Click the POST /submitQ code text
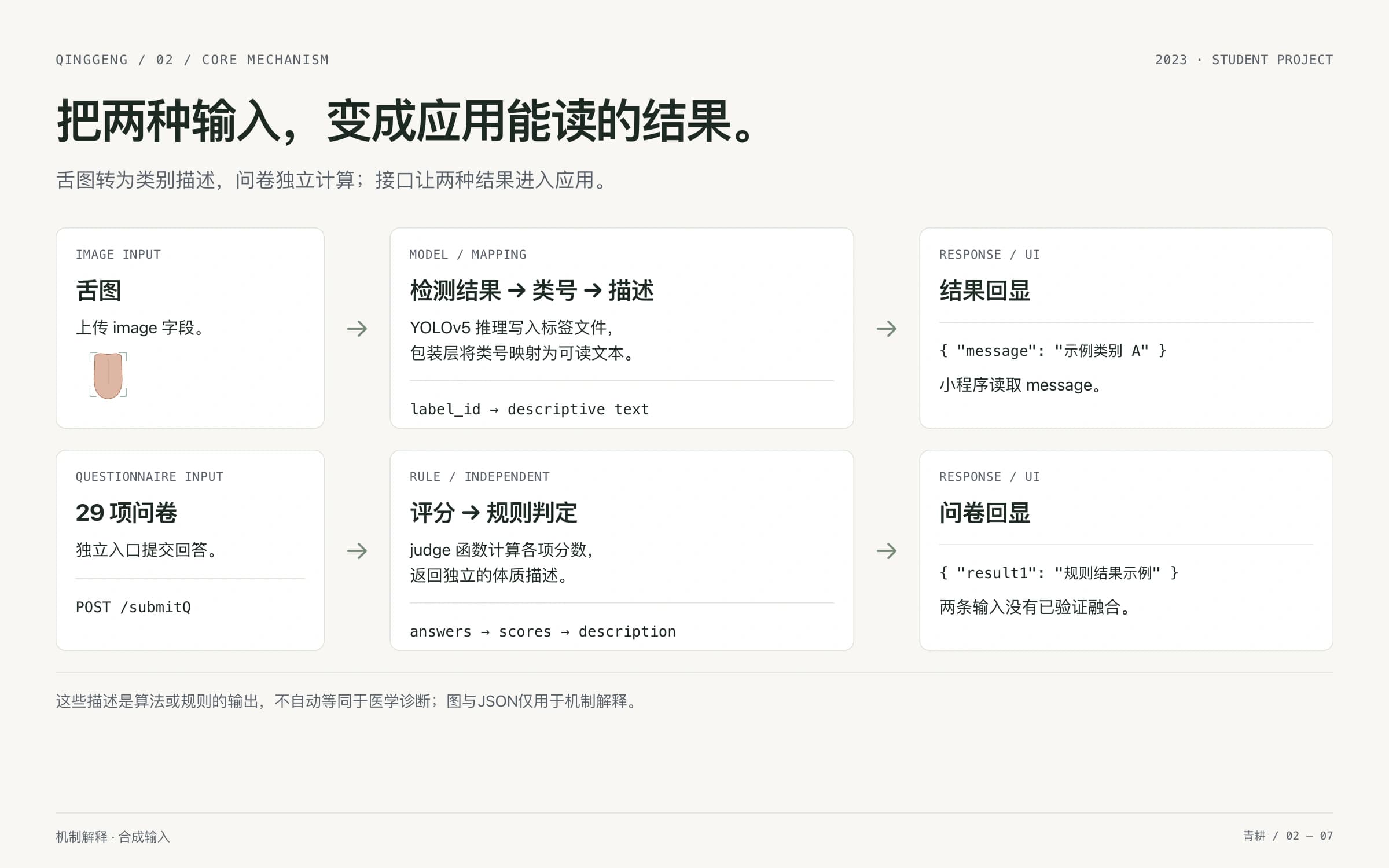This screenshot has width=1389, height=868. (x=133, y=607)
